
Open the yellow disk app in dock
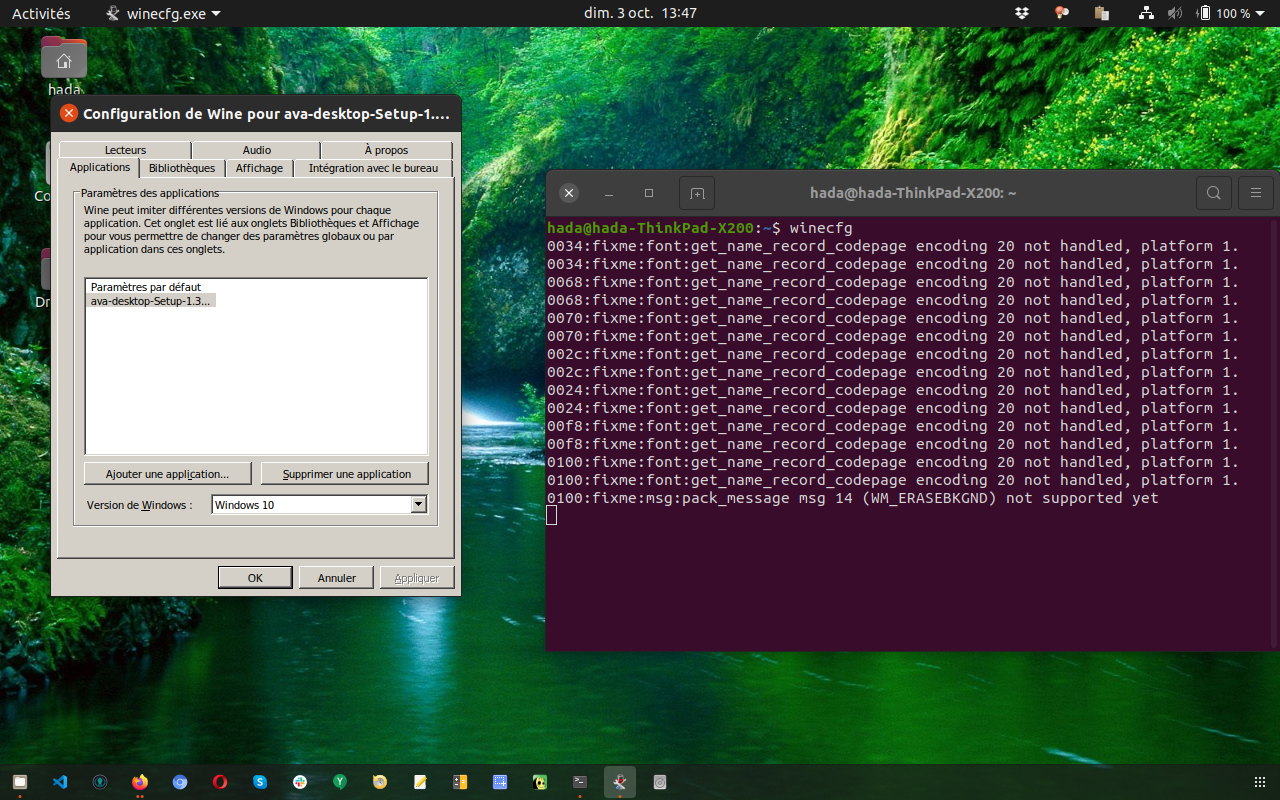tap(380, 782)
